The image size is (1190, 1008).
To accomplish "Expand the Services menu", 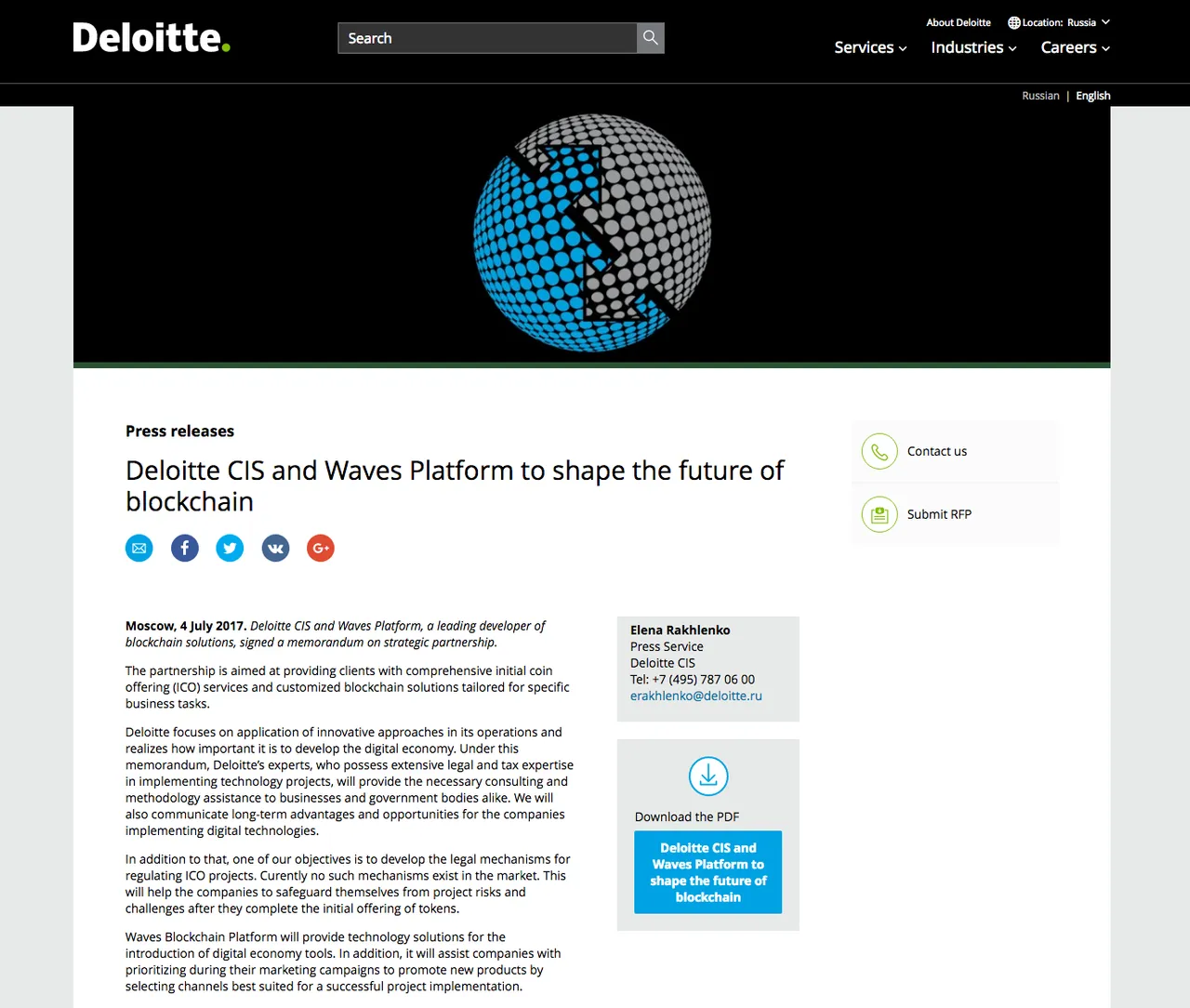I will tap(870, 47).
